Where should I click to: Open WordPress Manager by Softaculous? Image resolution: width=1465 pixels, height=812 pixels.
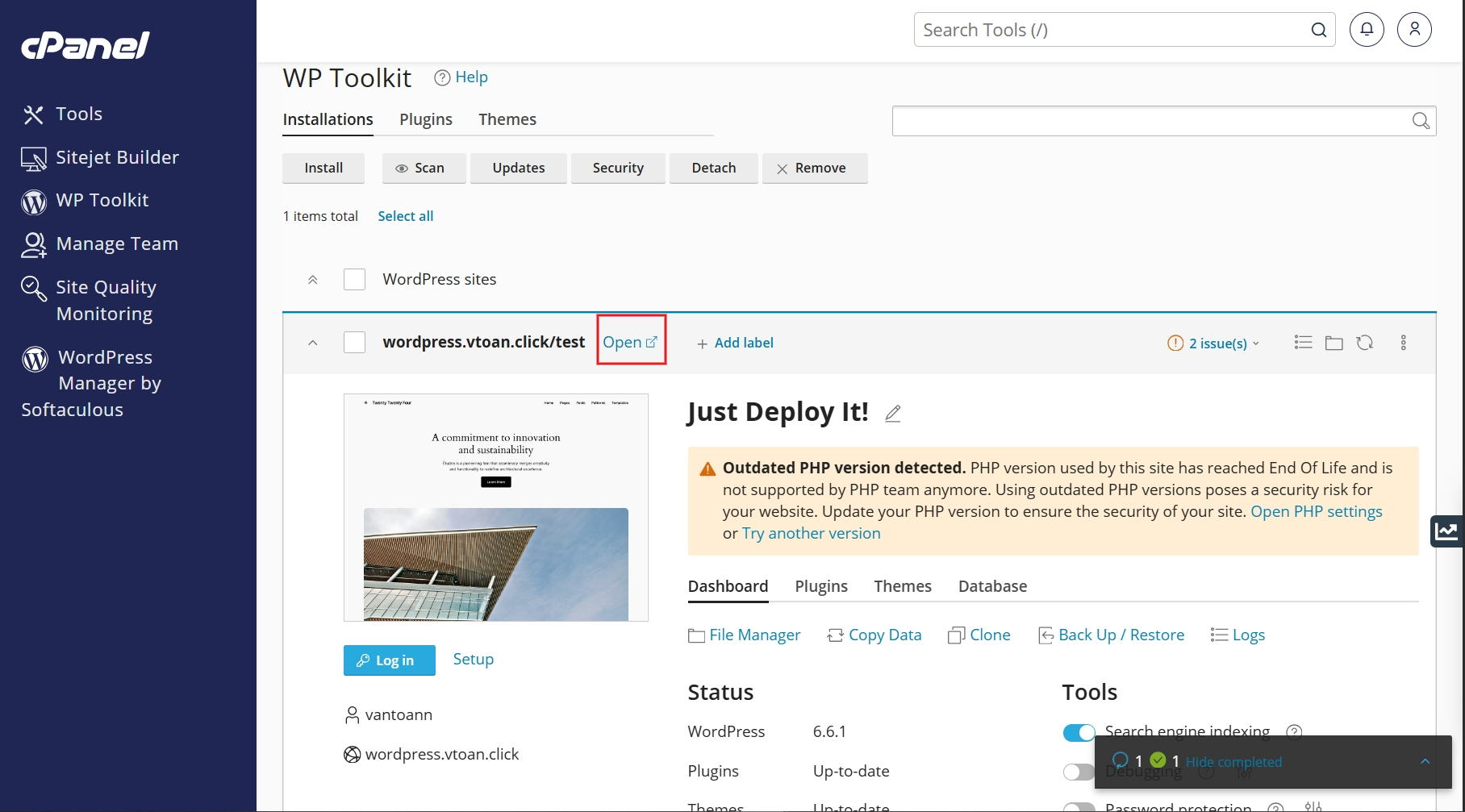click(91, 383)
